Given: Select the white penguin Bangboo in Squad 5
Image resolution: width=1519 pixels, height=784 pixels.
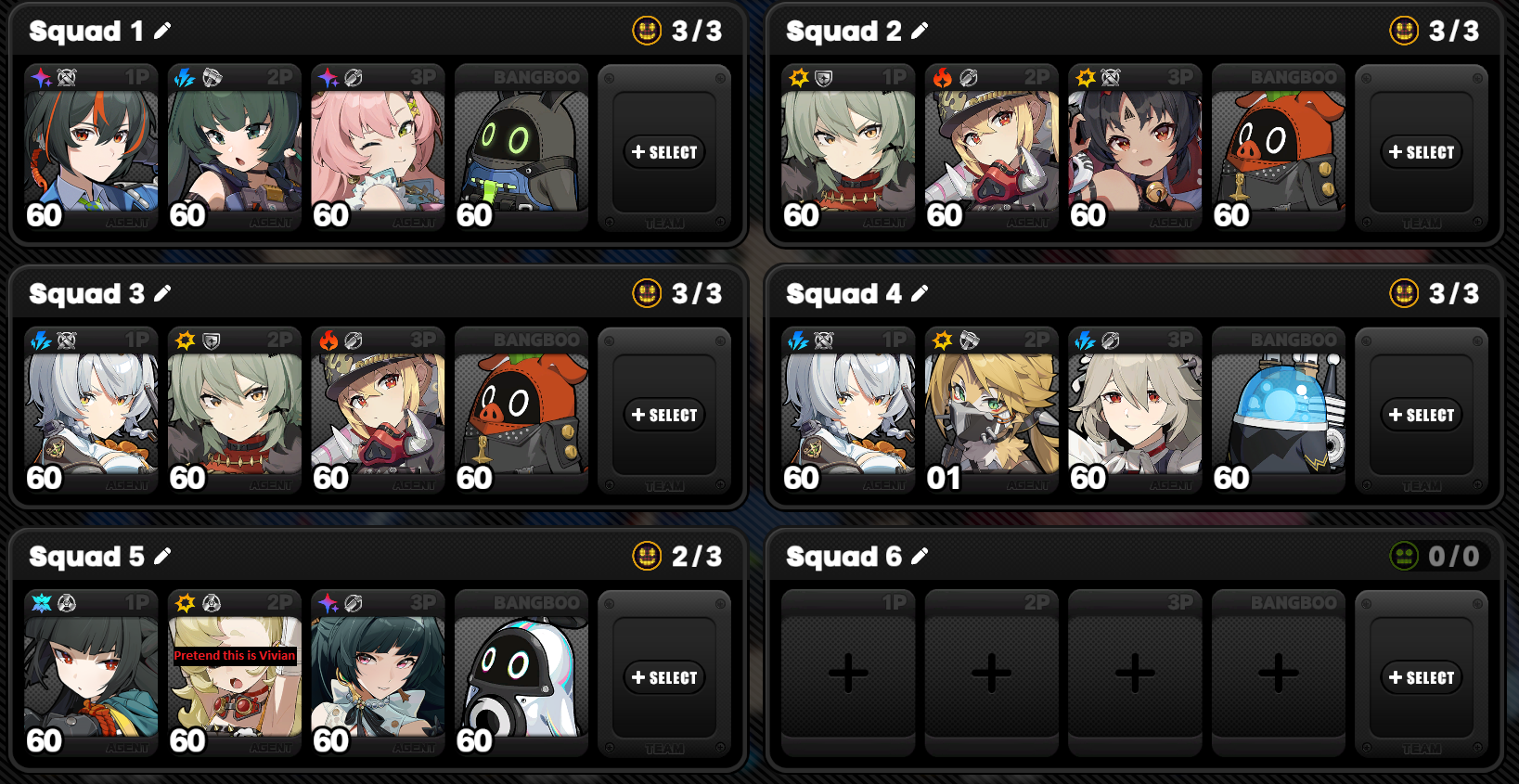Looking at the screenshot, I should 521,673.
